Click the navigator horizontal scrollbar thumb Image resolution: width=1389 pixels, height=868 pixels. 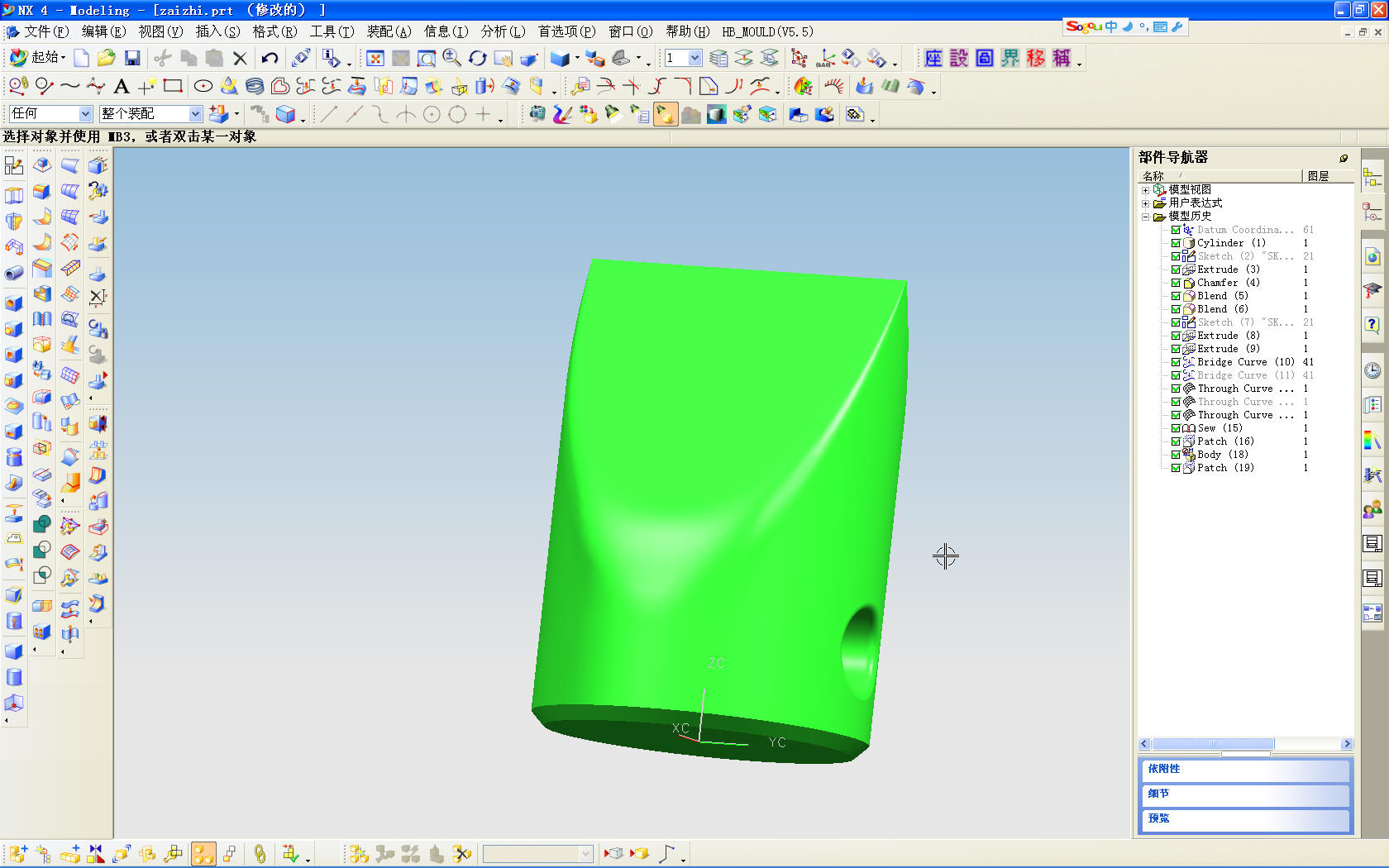click(x=1213, y=744)
